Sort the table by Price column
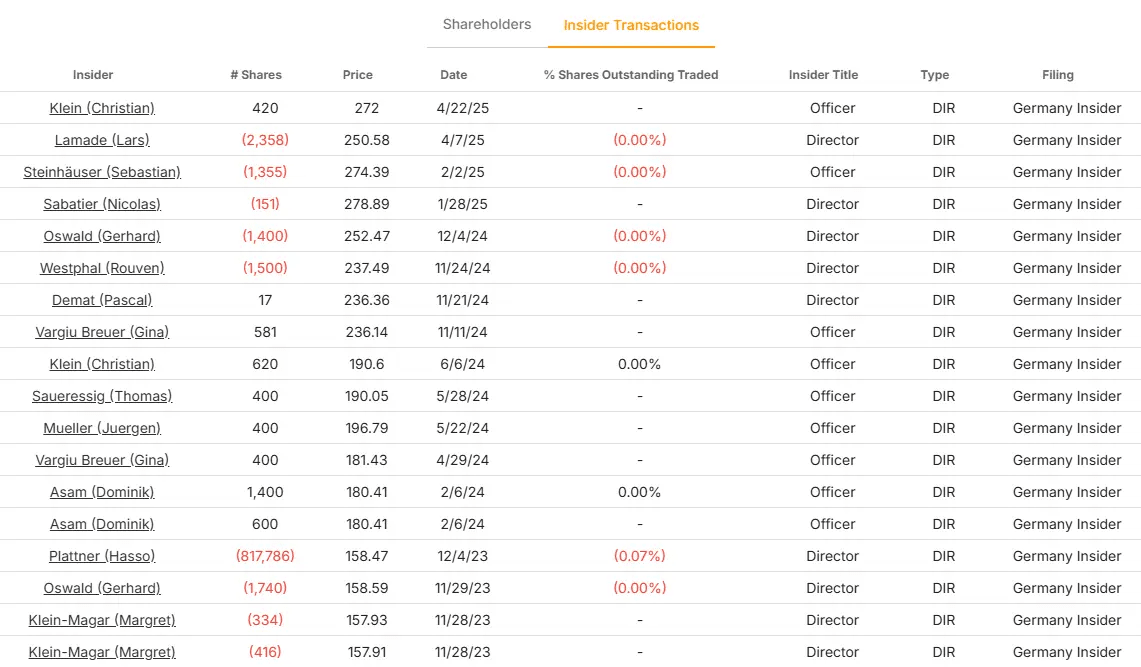Screen dimensions: 1141x667 coord(357,74)
